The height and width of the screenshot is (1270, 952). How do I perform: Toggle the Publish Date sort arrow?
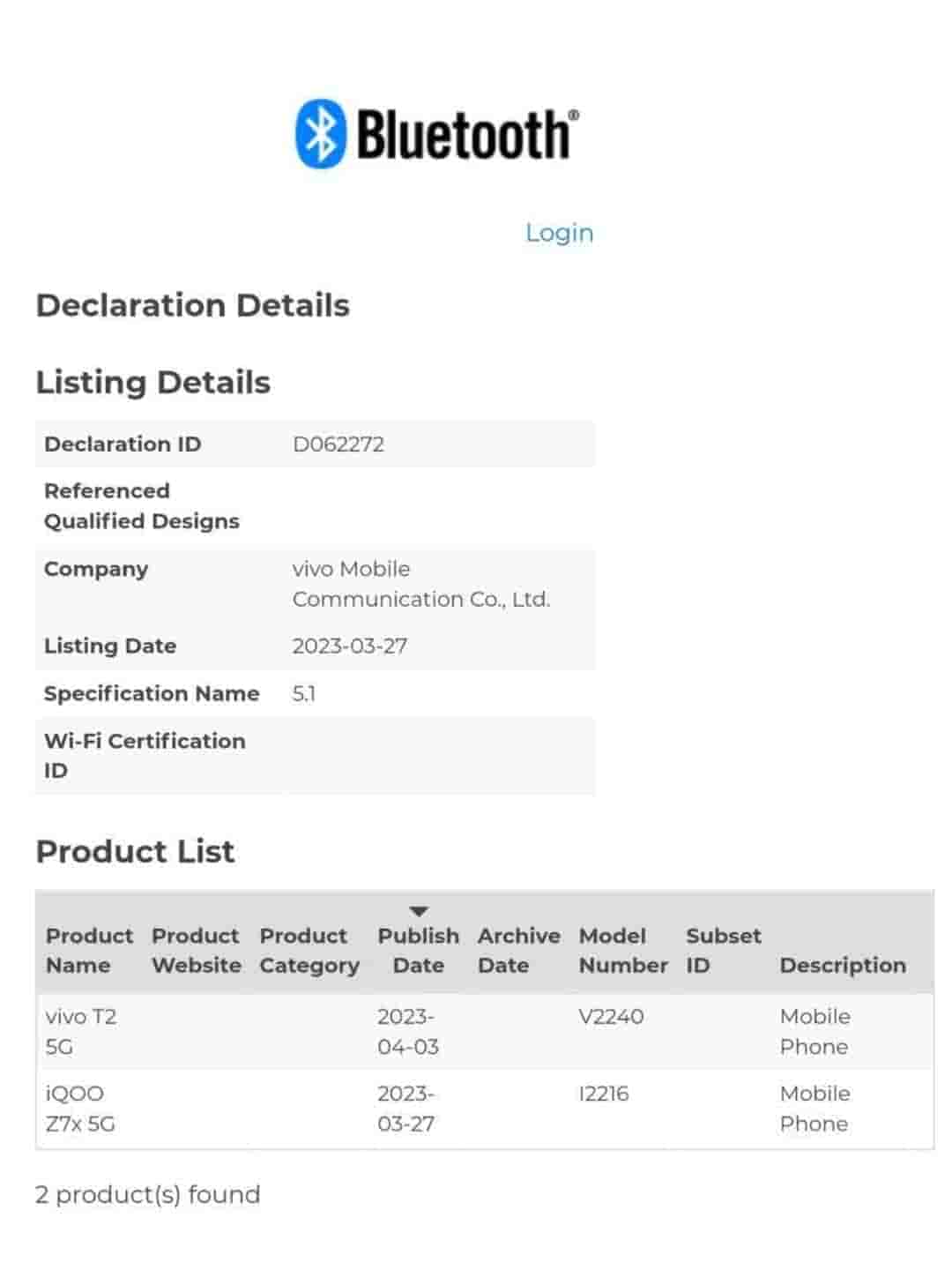tap(419, 911)
